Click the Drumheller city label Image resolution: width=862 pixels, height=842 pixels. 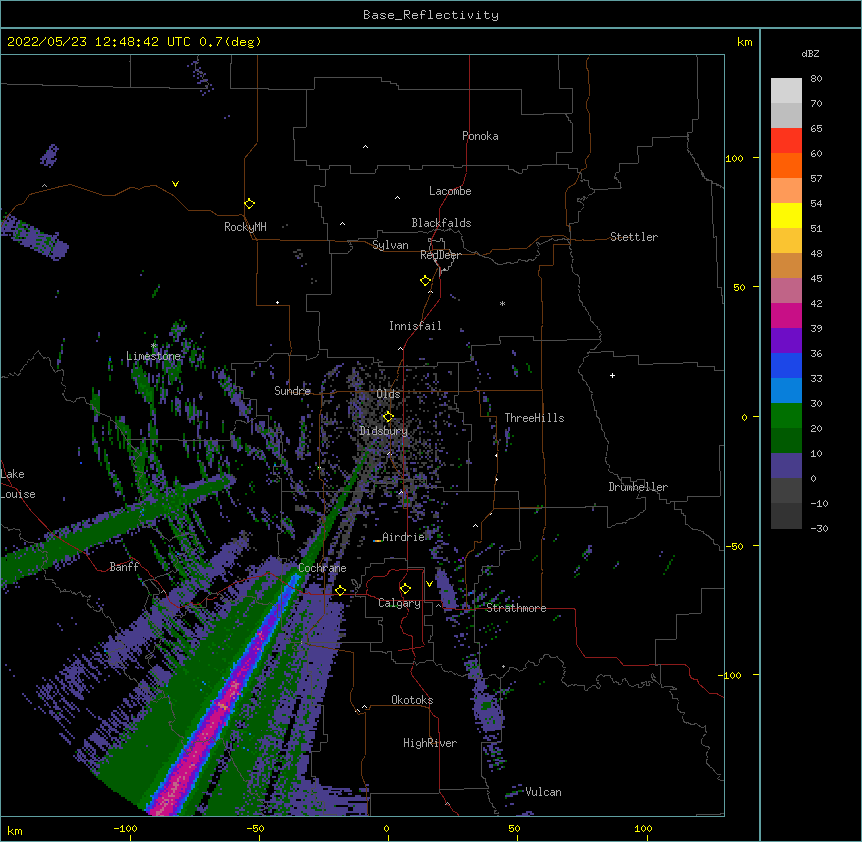pyautogui.click(x=638, y=487)
